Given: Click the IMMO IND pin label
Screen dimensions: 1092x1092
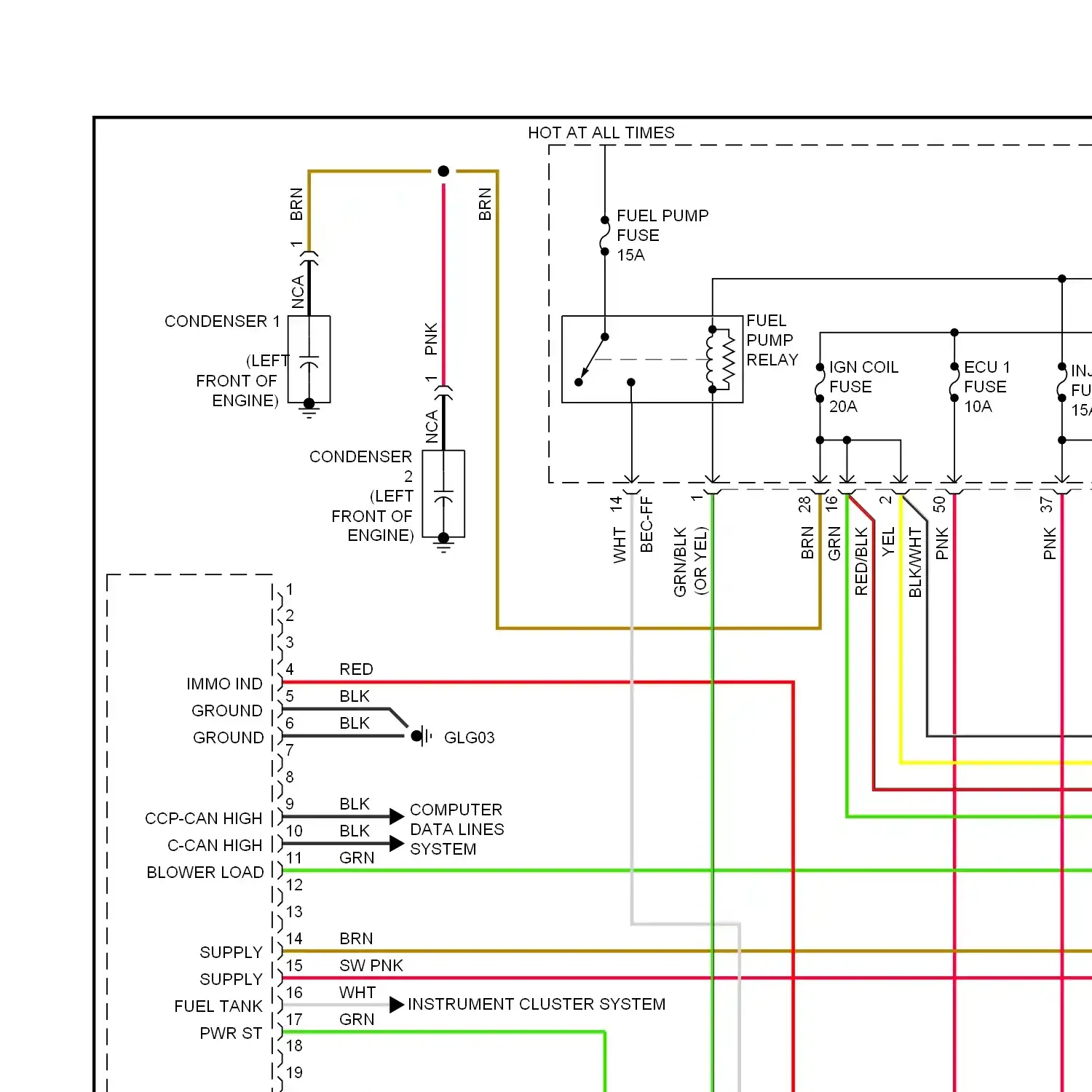Looking at the screenshot, I should click(224, 684).
